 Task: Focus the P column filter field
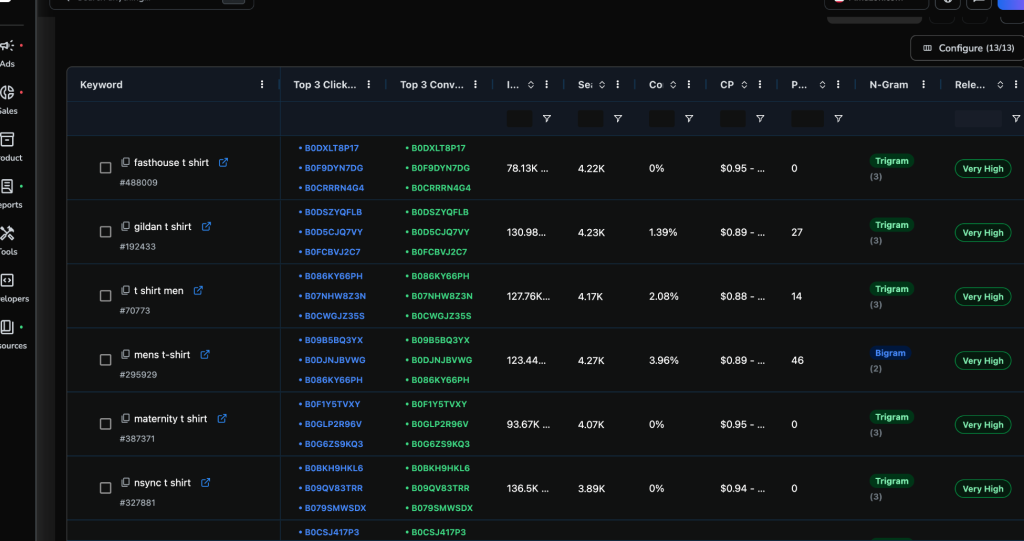tap(807, 118)
